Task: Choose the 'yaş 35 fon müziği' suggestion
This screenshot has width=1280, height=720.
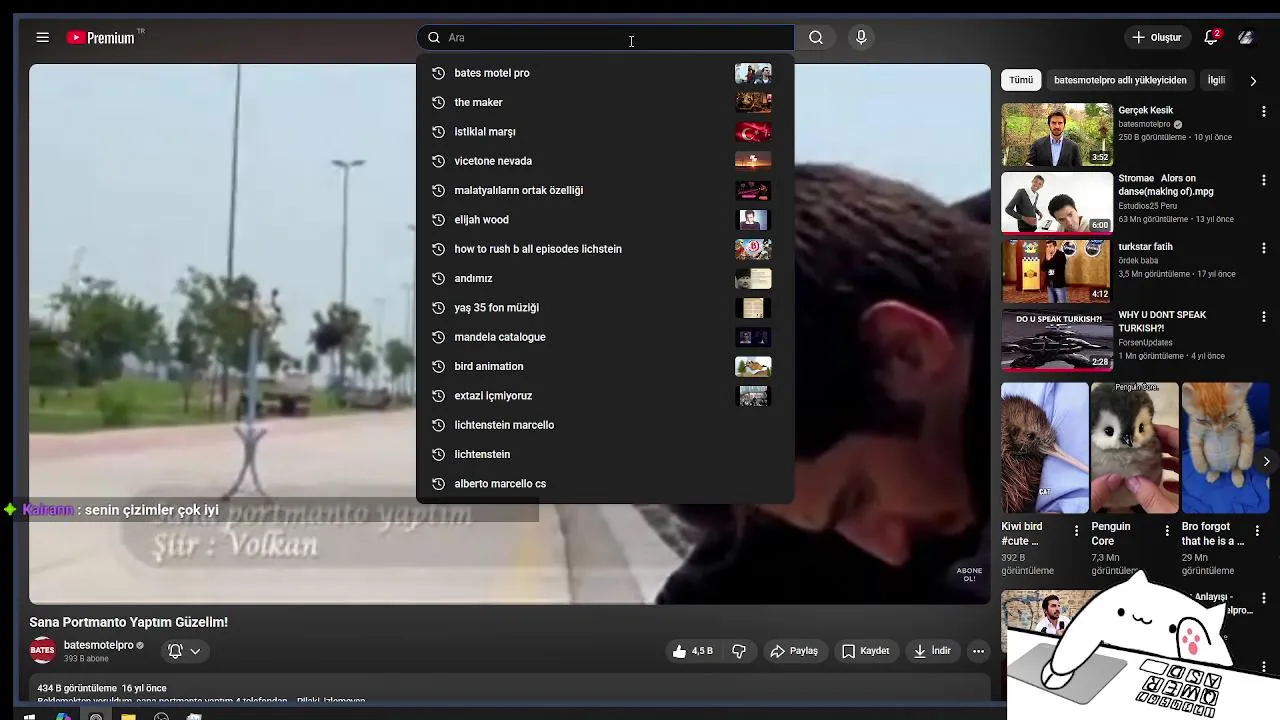Action: coord(605,307)
